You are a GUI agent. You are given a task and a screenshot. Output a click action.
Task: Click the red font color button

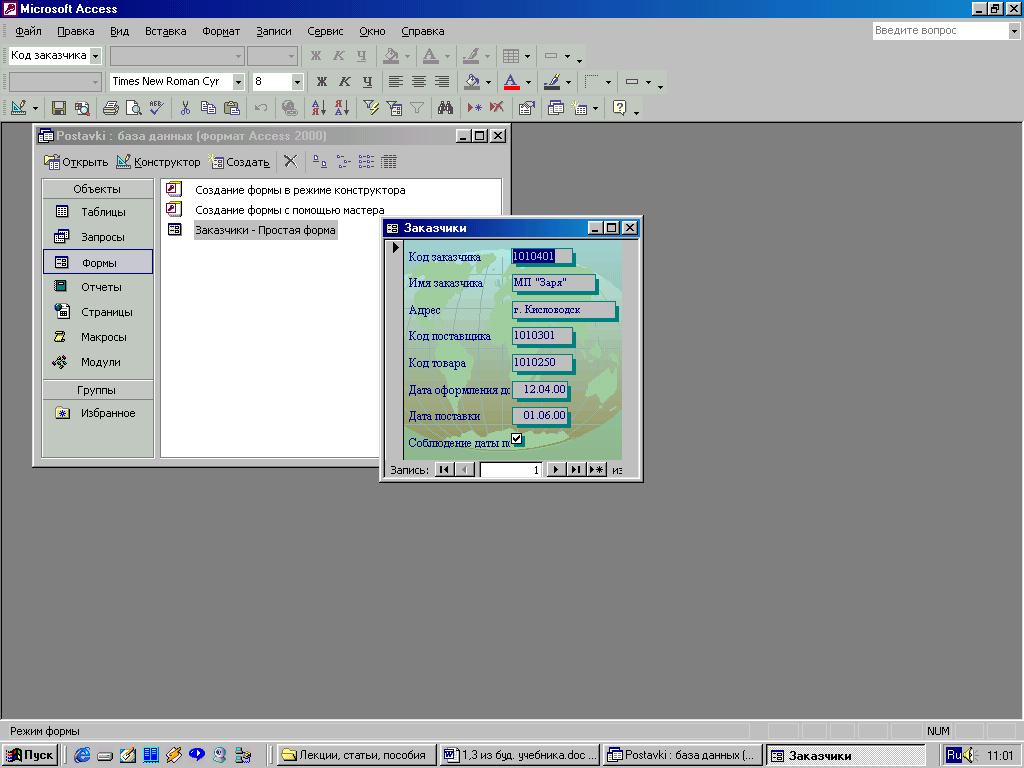click(x=511, y=82)
